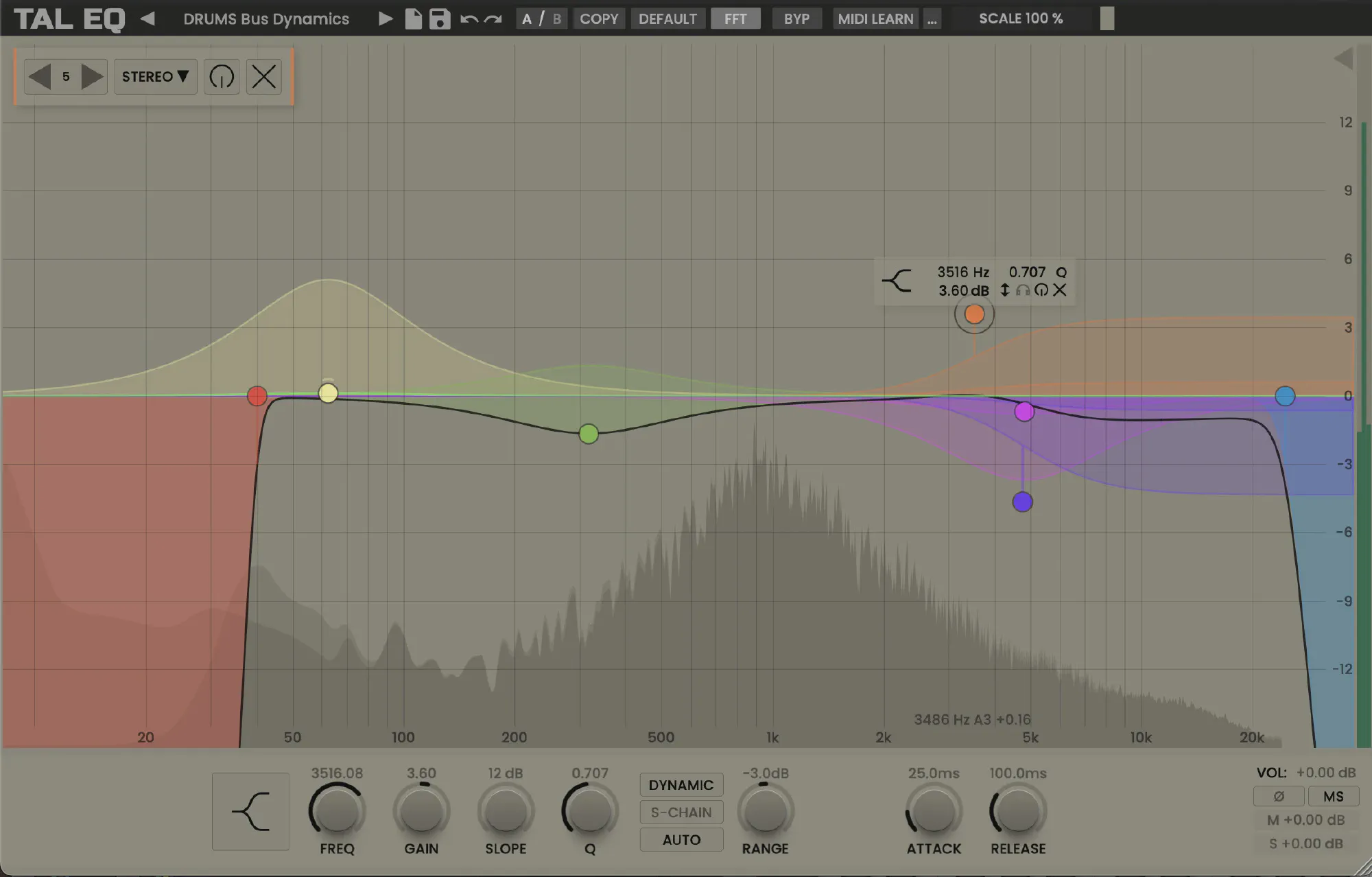Click the high shelf filter type icon
The width and height of the screenshot is (1372, 877).
(250, 812)
